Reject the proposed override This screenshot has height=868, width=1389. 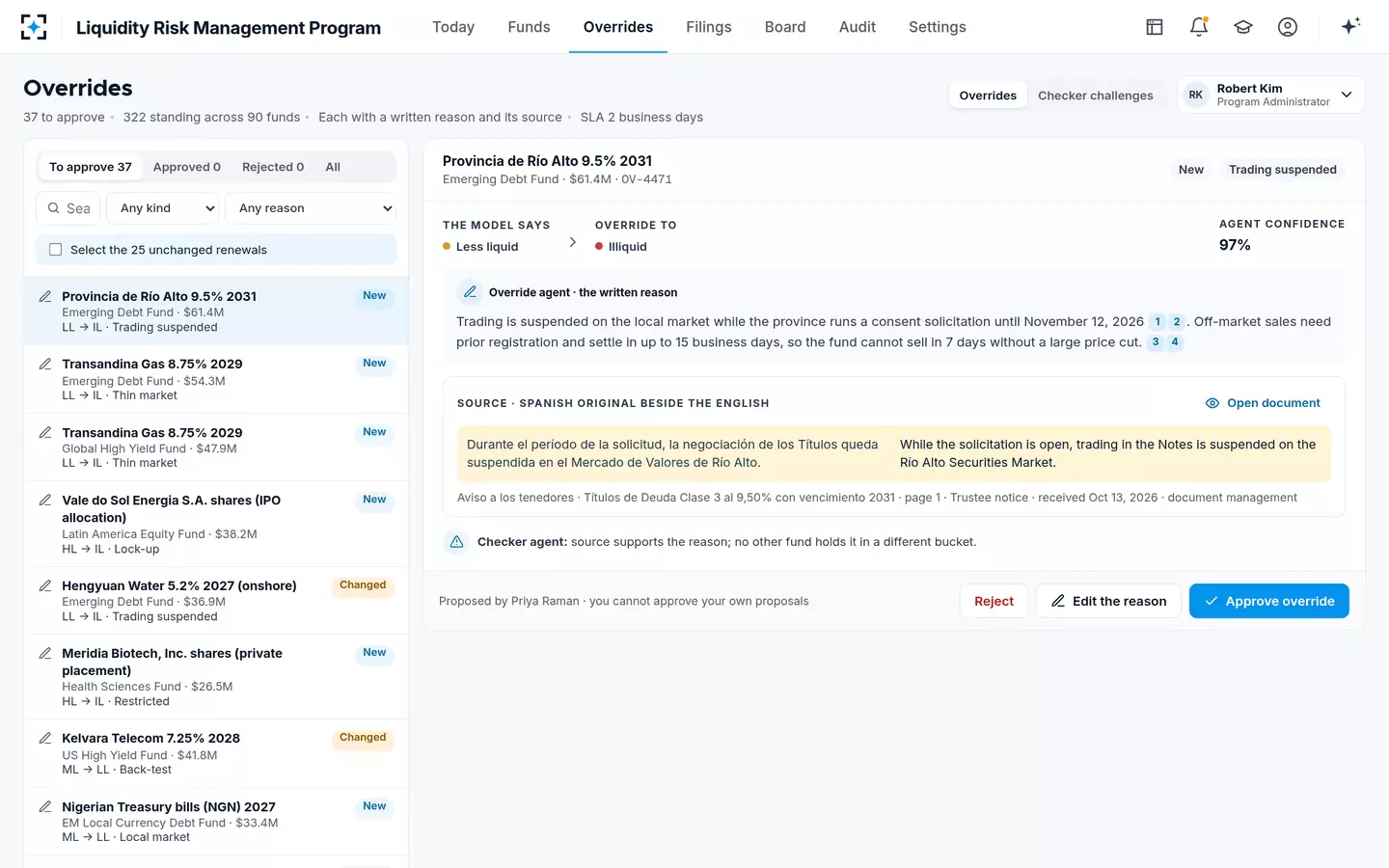tap(994, 601)
